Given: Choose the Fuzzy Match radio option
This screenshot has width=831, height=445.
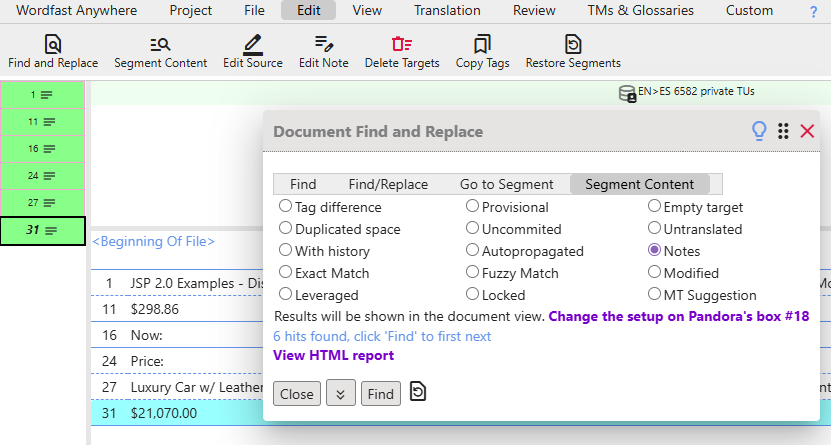Looking at the screenshot, I should [x=472, y=272].
